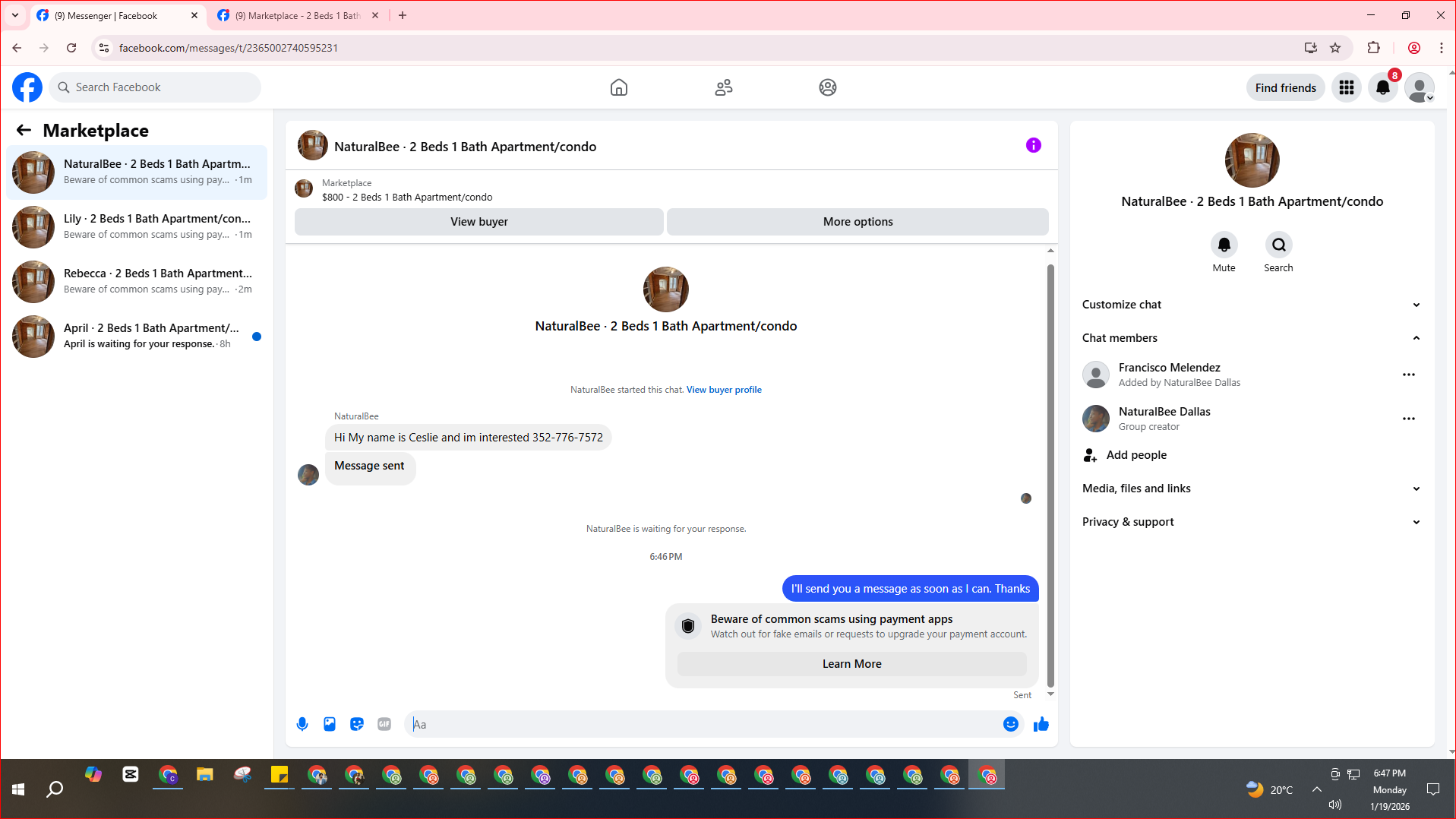1456x819 pixels.
Task: Switch to the Marketplace 2 Beds tab
Action: [x=298, y=15]
